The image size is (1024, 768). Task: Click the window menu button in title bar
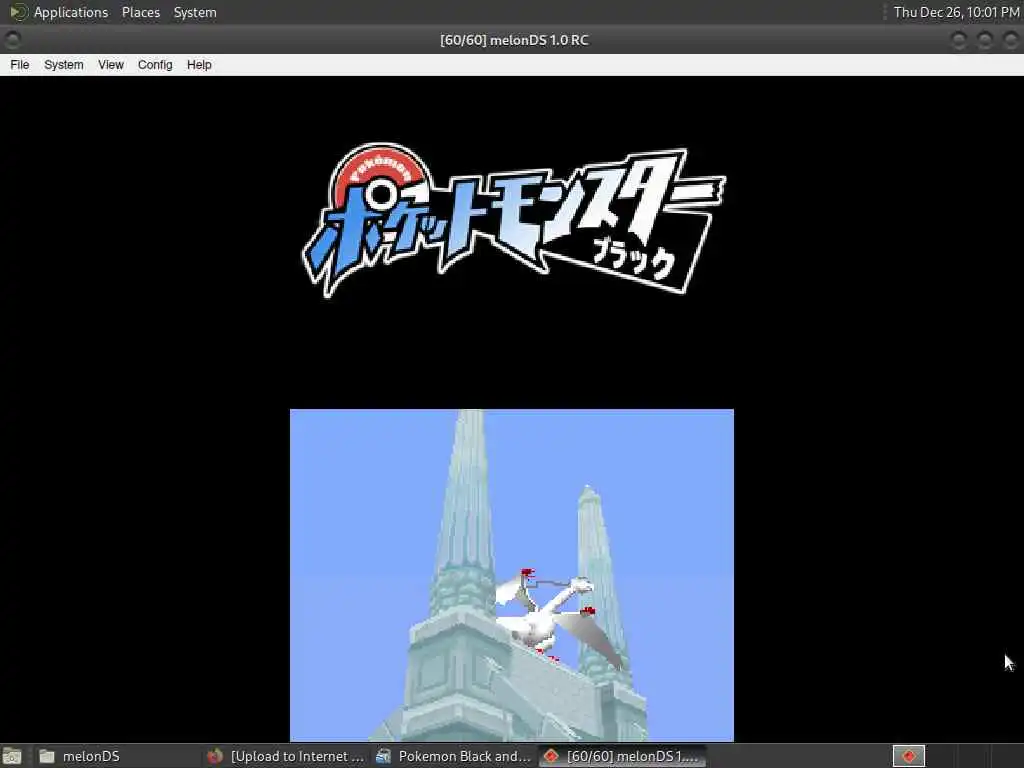click(x=12, y=40)
